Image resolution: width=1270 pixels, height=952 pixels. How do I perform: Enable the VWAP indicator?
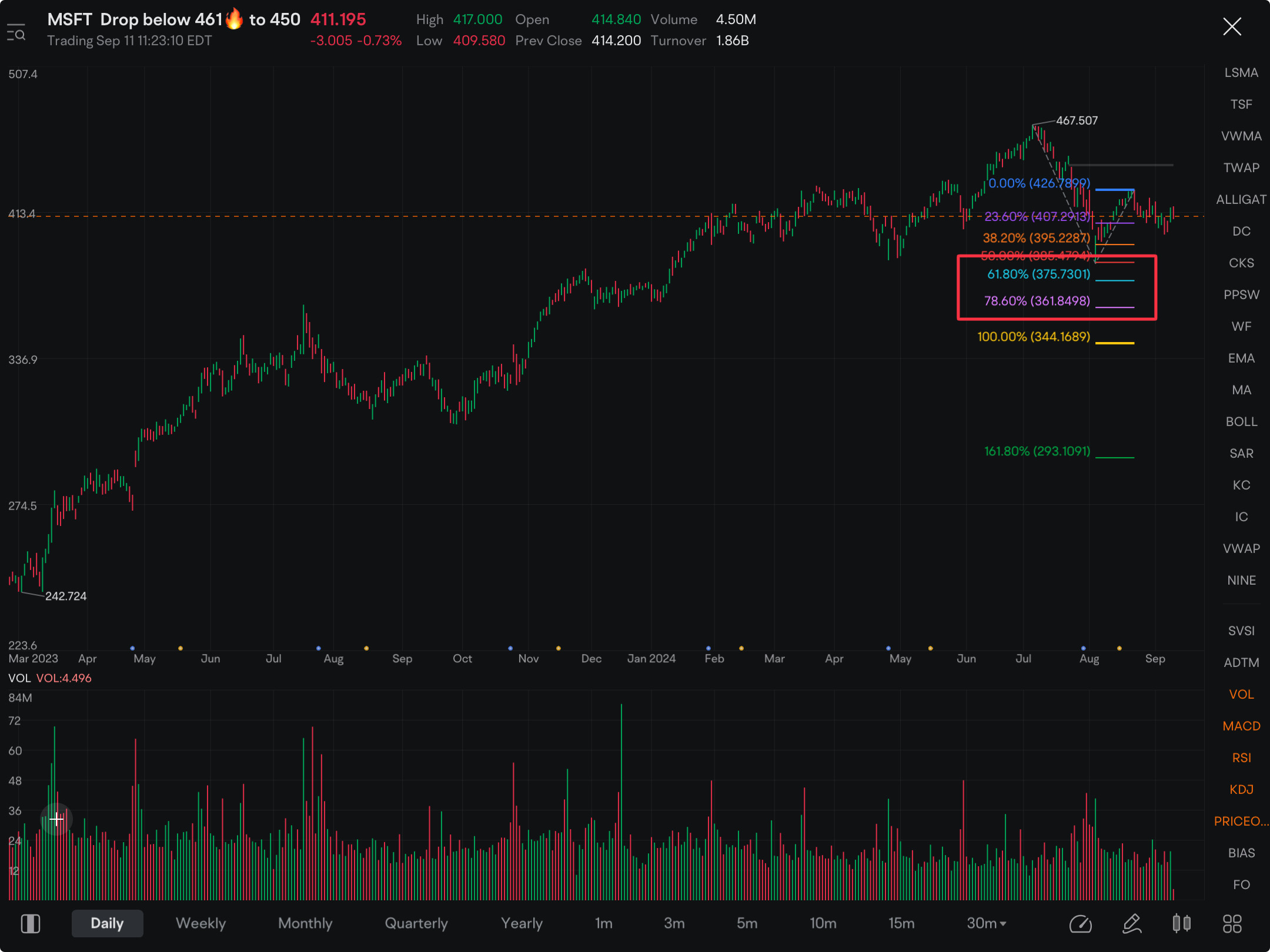[1241, 548]
